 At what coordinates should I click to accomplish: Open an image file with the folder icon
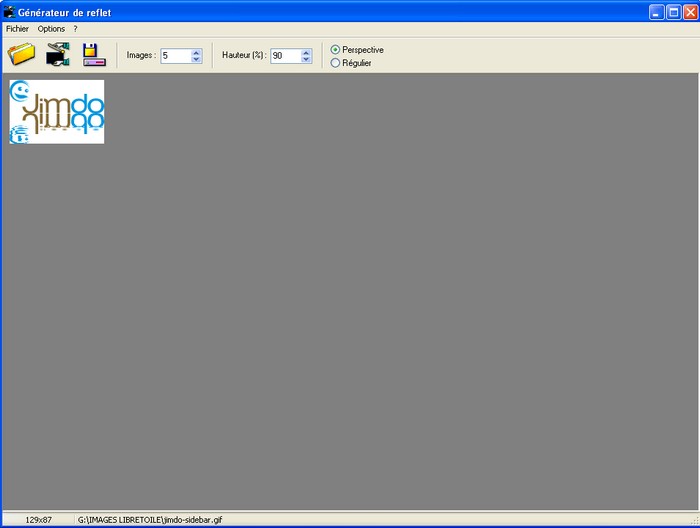(21, 54)
